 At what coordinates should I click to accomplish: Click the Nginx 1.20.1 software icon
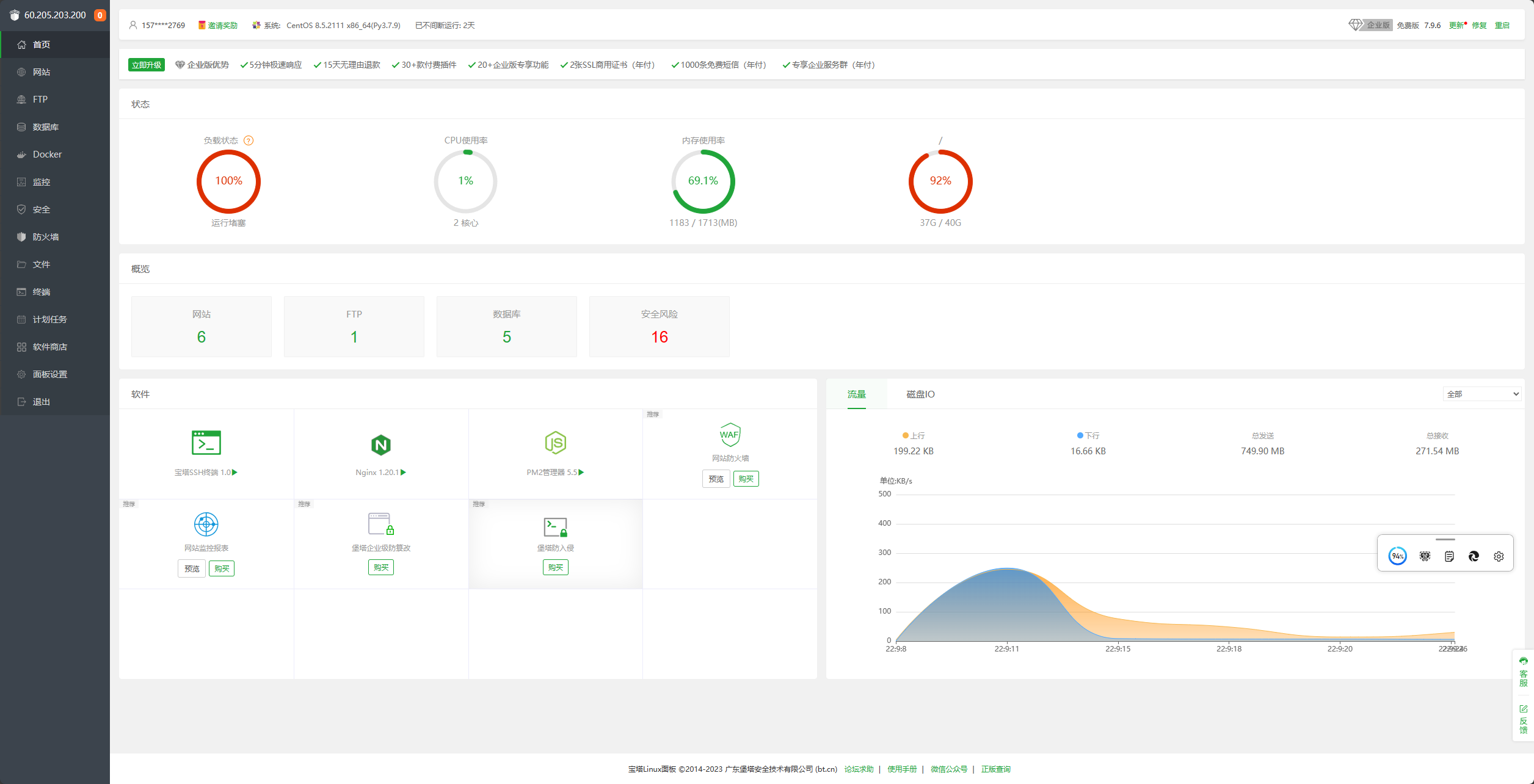[381, 445]
